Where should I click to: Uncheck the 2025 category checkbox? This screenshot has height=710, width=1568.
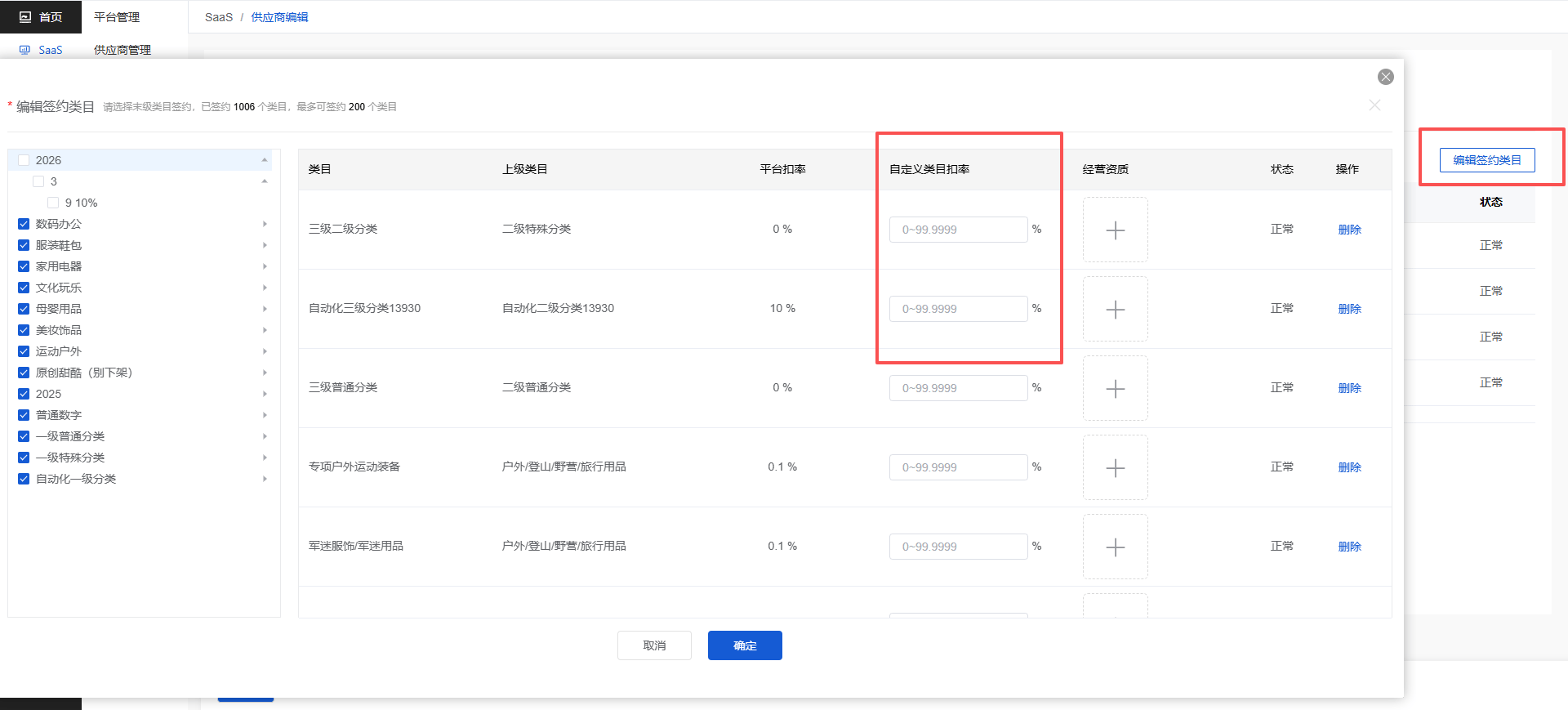coord(24,394)
